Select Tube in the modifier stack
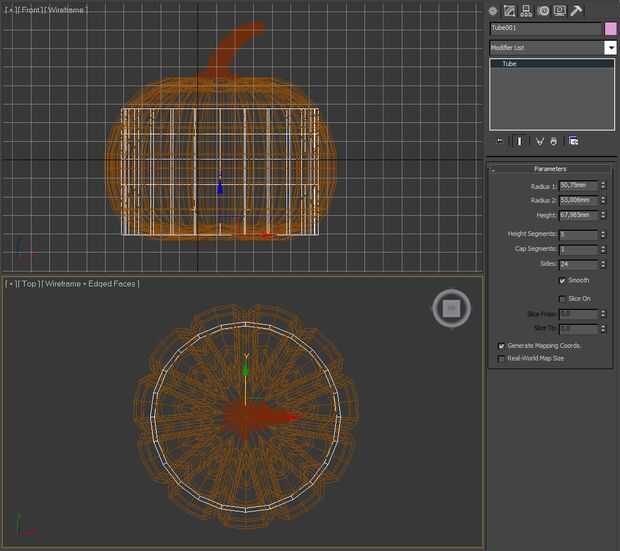The height and width of the screenshot is (551, 620). (x=509, y=64)
